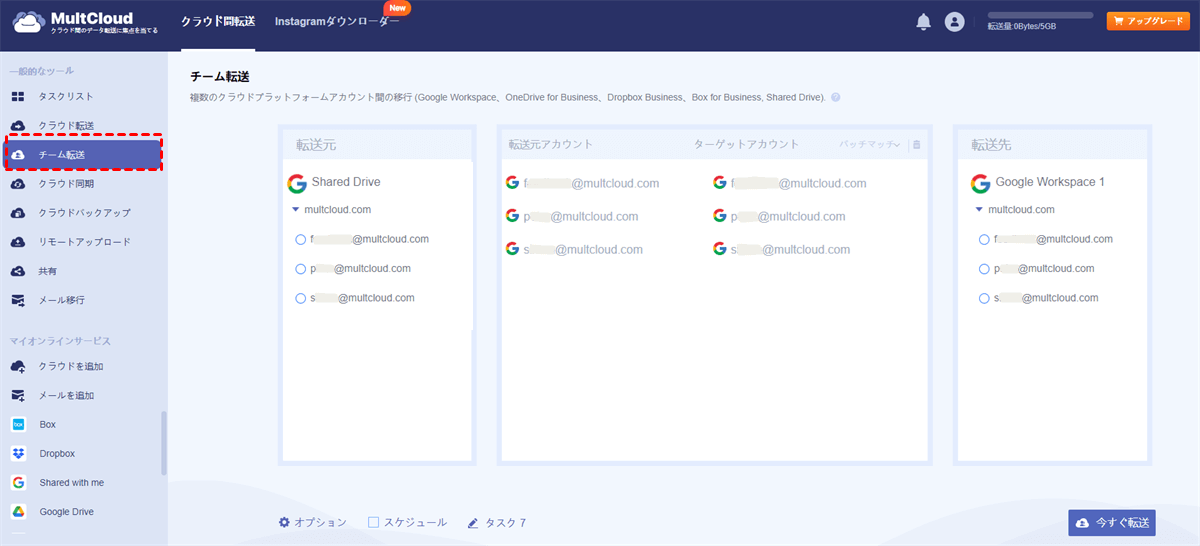Click the pencil icon beside タスク 7
1200x546 pixels.
(473, 523)
